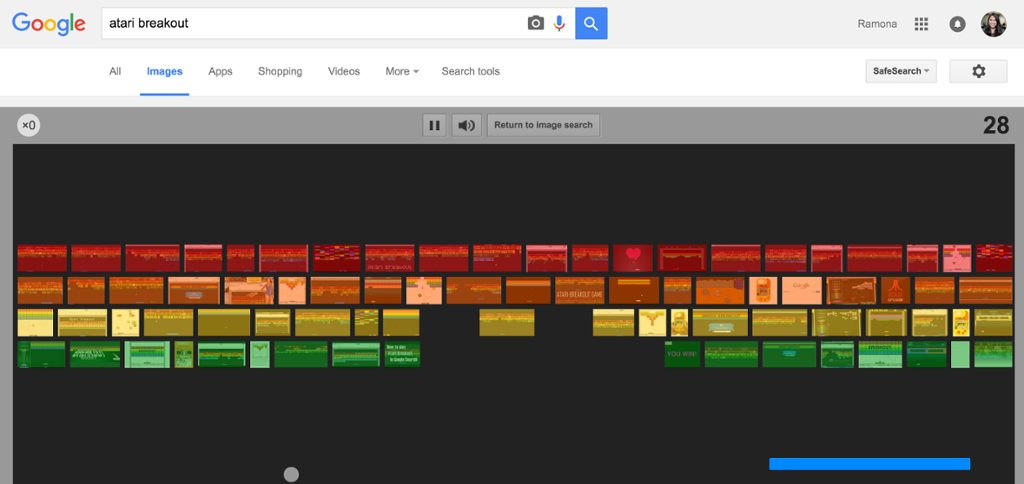Image resolution: width=1024 pixels, height=484 pixels.
Task: Select the Images tab
Action: coord(165,71)
